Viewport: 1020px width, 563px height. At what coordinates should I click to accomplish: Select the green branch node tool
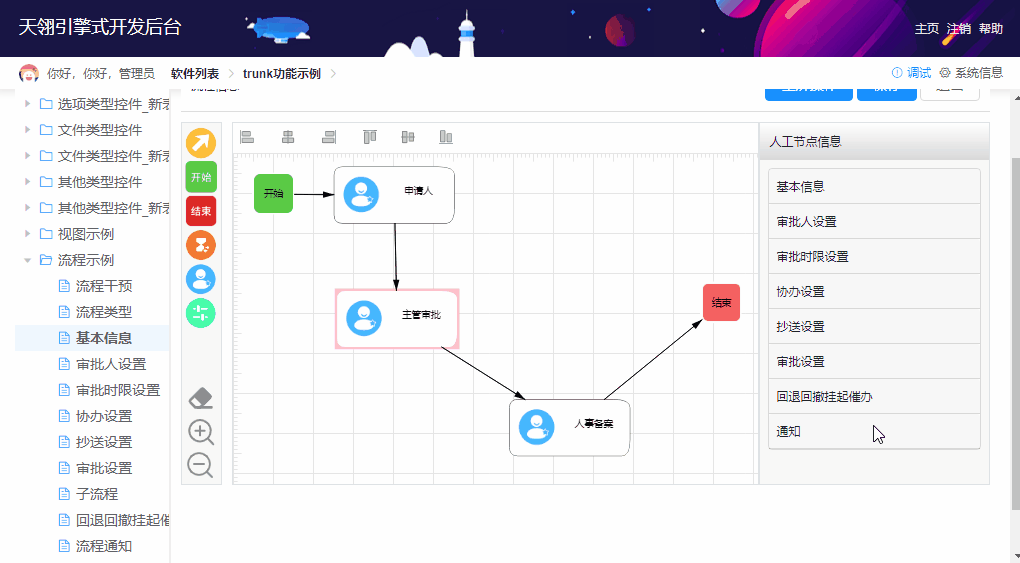tap(201, 313)
